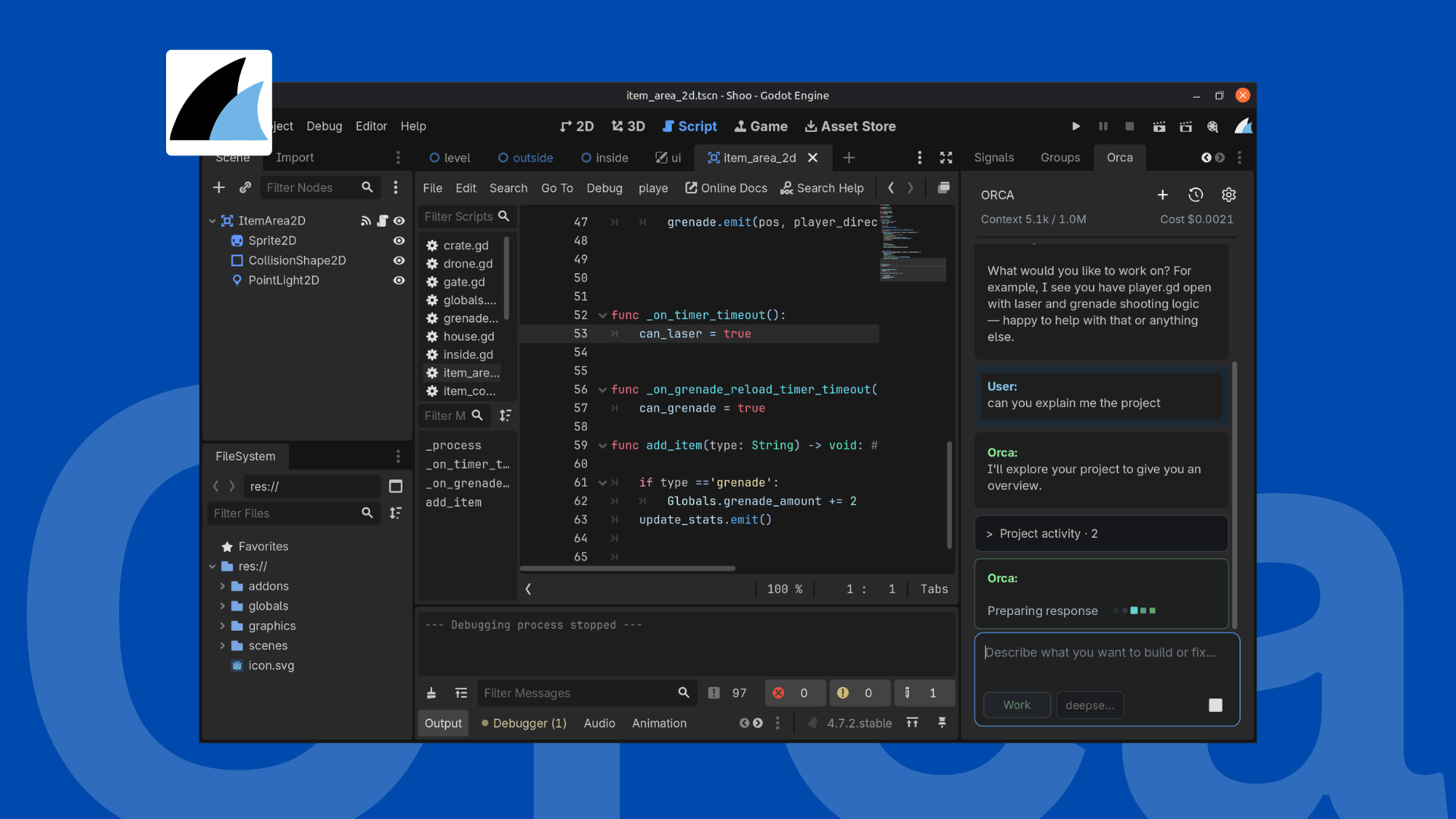1456x819 pixels.
Task: Open Online Docs link
Action: (x=726, y=188)
